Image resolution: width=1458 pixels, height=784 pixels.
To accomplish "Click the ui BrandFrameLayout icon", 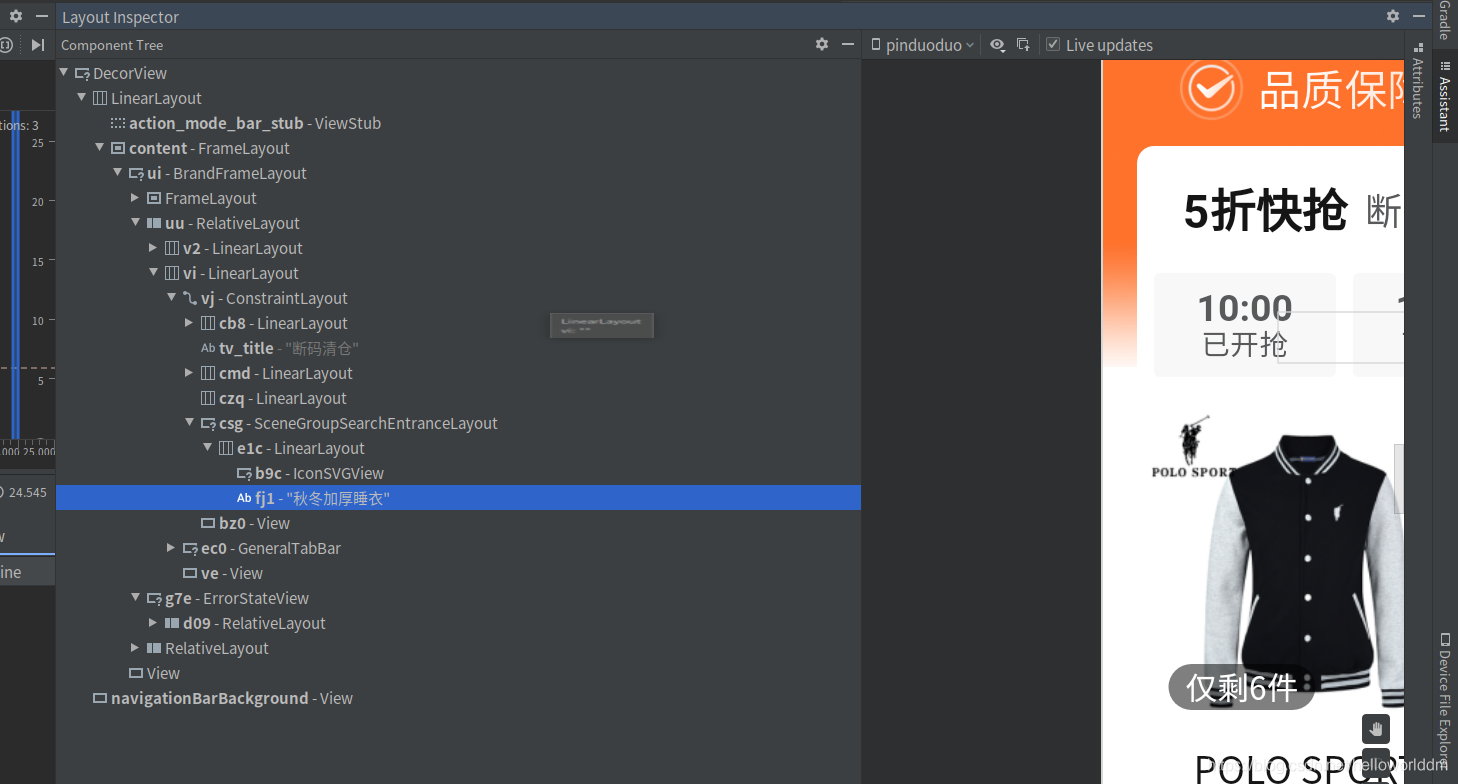I will coord(136,173).
